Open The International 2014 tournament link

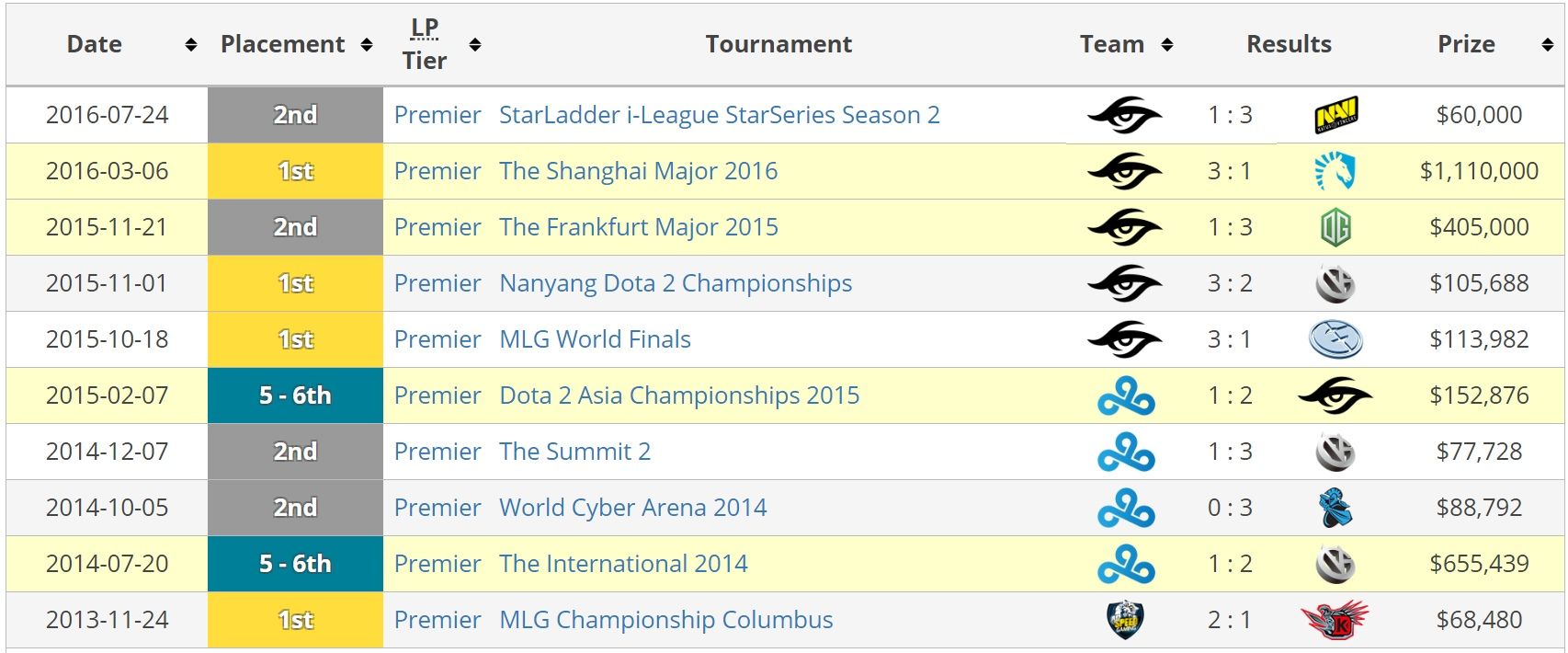tap(623, 564)
